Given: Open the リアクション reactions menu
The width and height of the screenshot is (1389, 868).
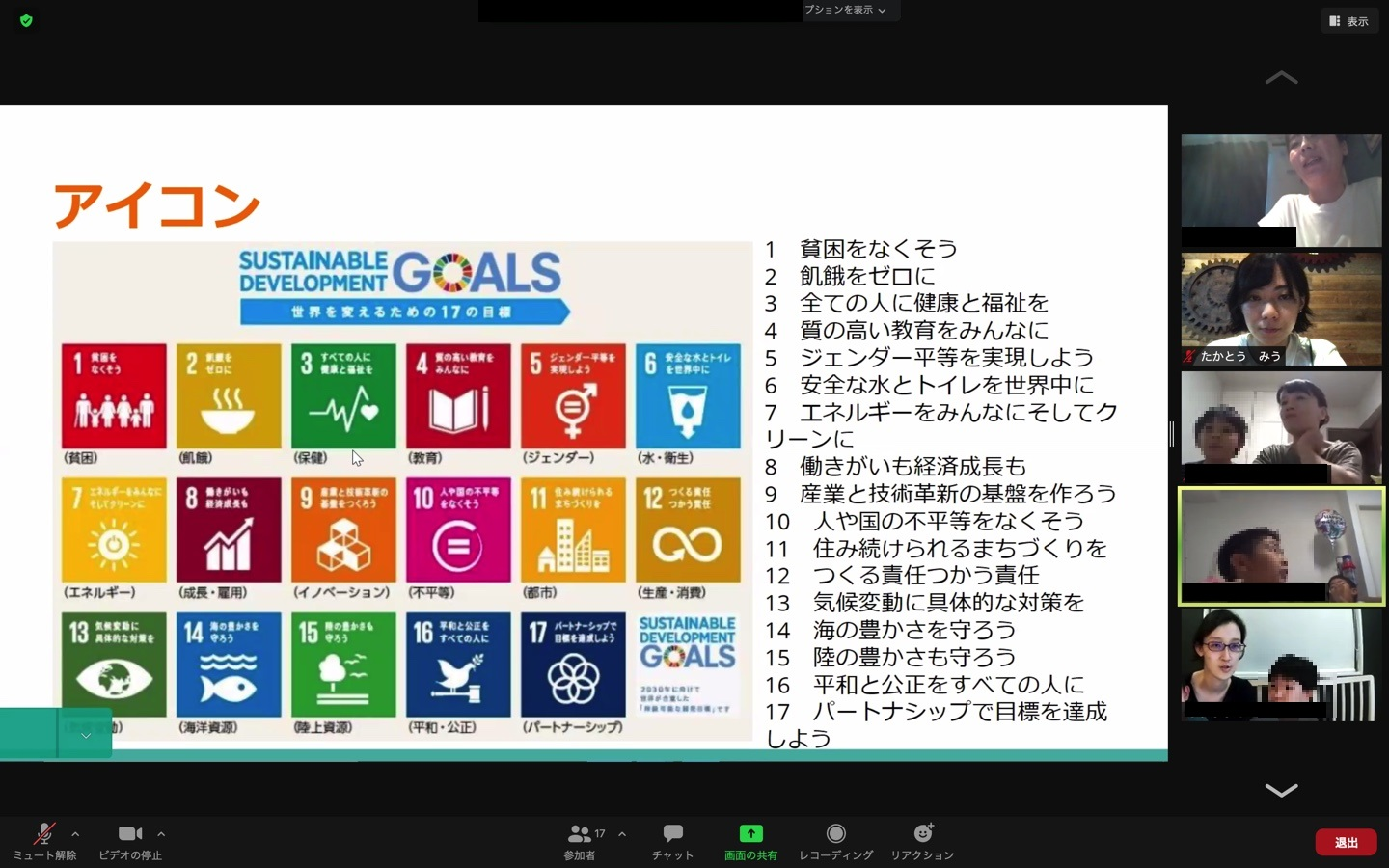Looking at the screenshot, I should (922, 842).
